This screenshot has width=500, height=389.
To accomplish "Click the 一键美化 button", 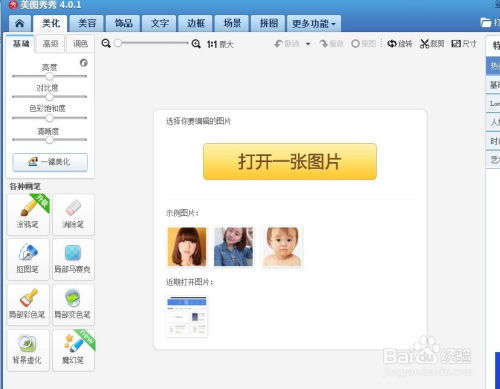I will (50, 162).
